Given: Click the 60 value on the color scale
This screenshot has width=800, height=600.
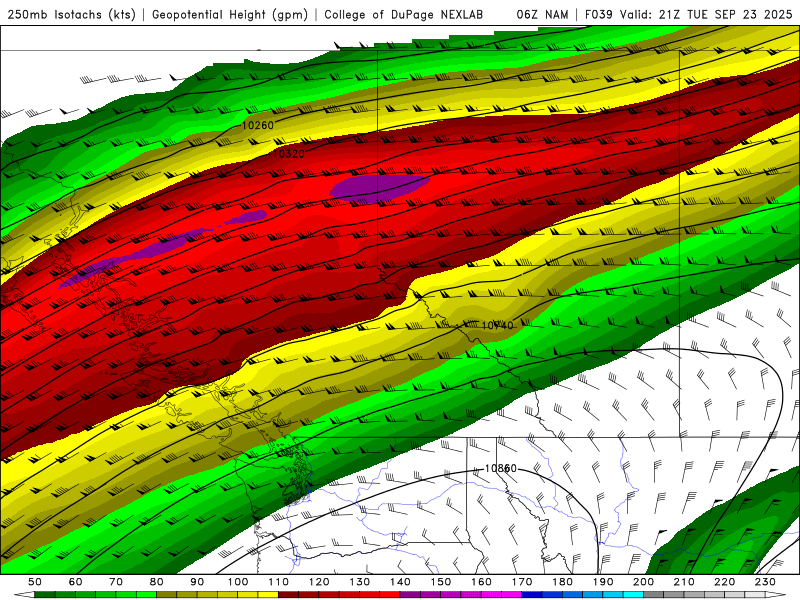Looking at the screenshot, I should 76,582.
